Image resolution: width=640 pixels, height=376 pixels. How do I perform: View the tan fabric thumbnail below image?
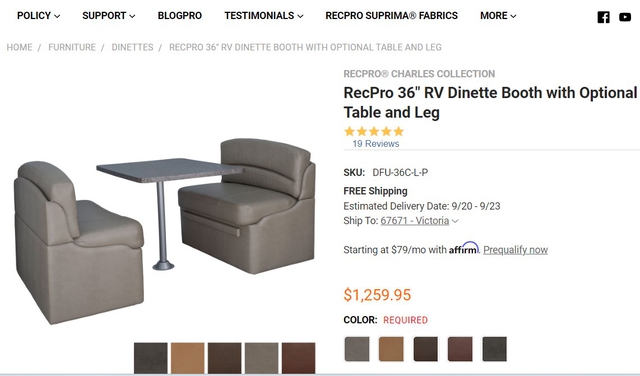coord(187,358)
